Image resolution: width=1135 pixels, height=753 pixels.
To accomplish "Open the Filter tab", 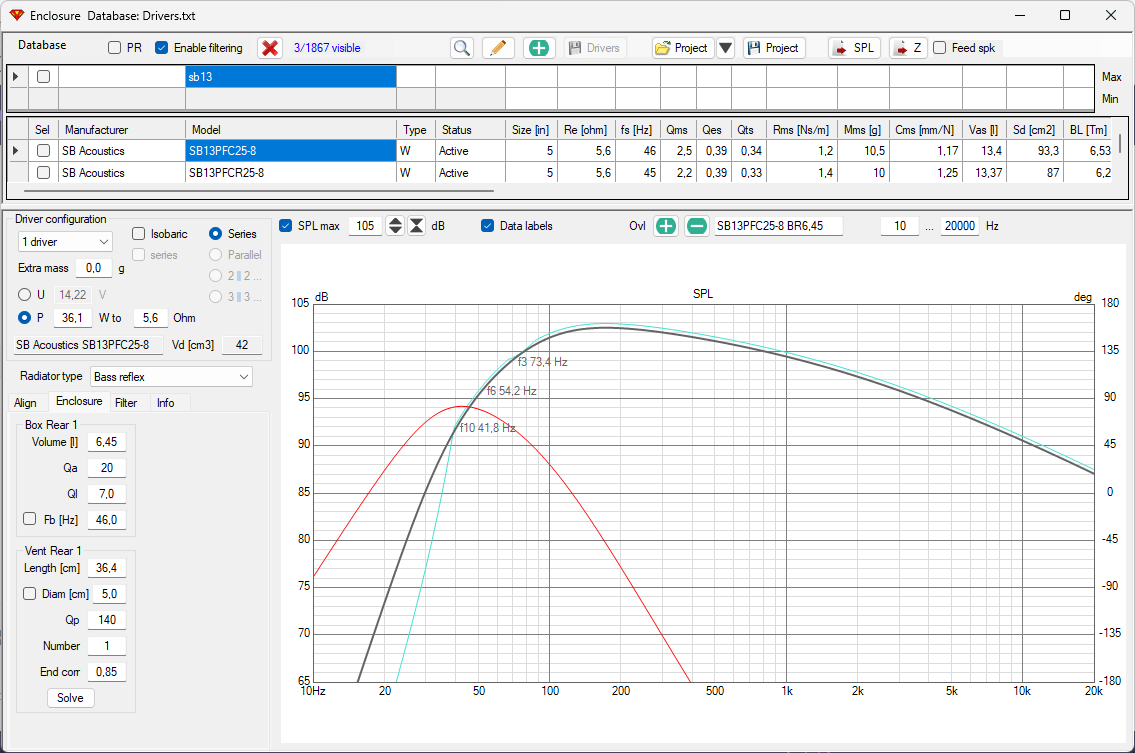I will [x=126, y=403].
